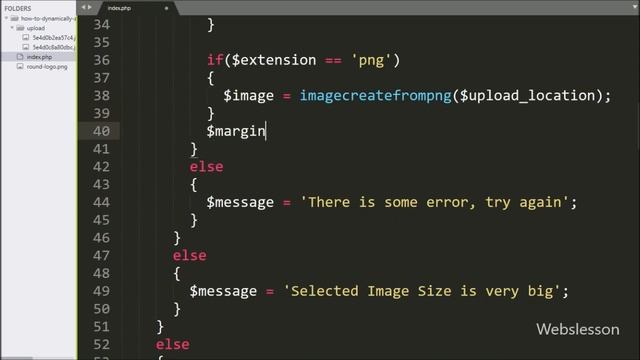Click the $image variable on line 38
This screenshot has width=640, height=360.
coord(249,96)
